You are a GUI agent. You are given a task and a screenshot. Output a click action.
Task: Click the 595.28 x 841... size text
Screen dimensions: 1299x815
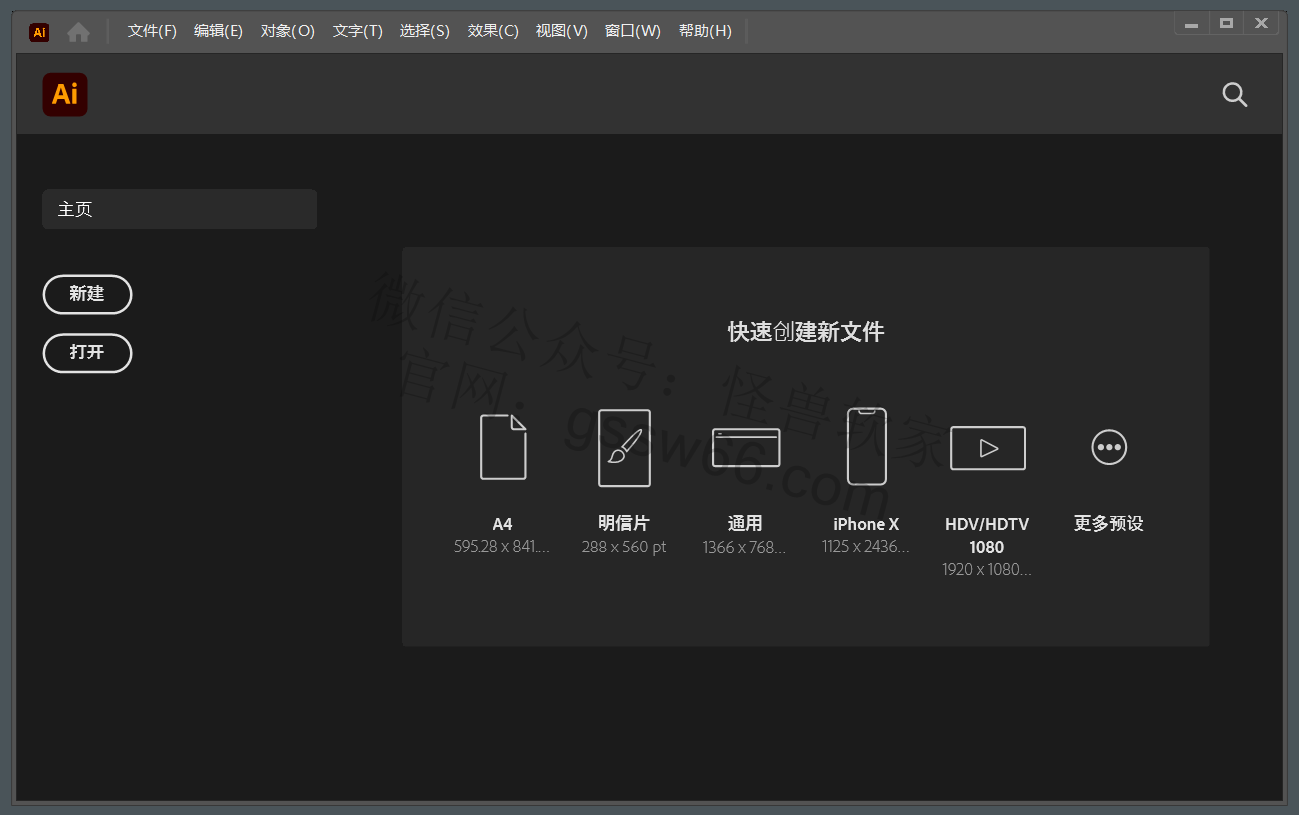502,547
